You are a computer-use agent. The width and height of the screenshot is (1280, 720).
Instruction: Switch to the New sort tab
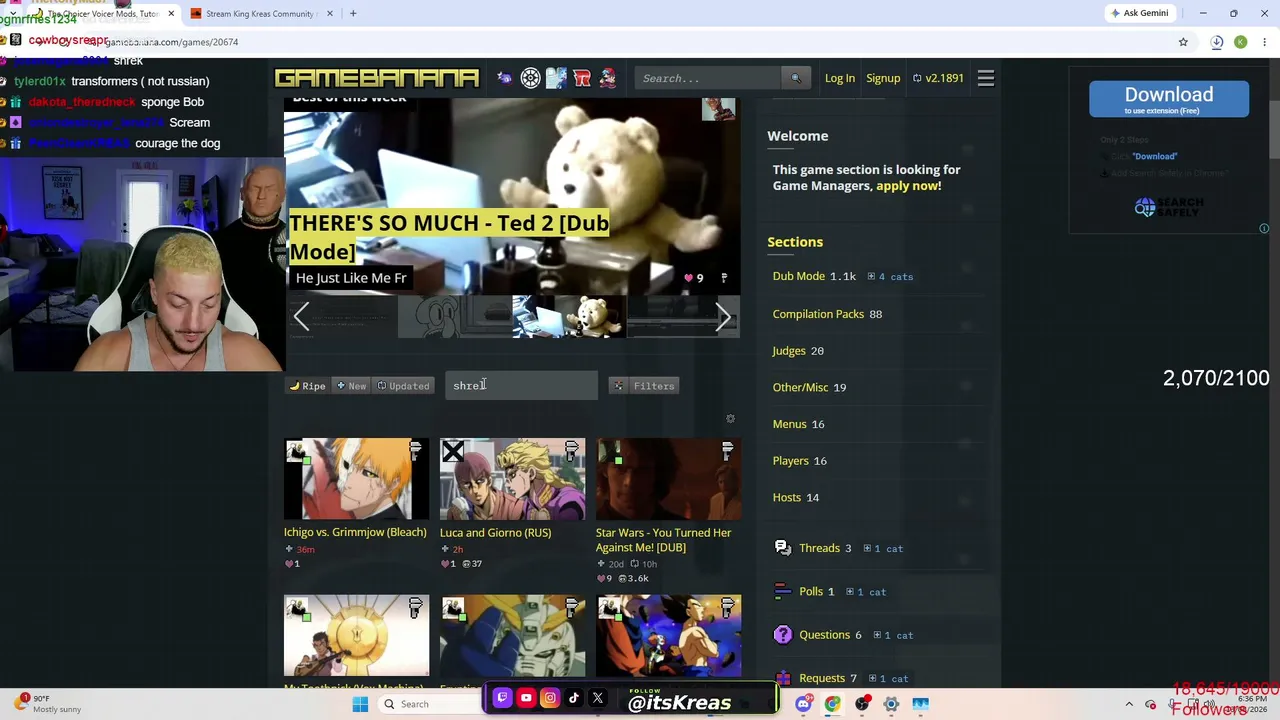(x=351, y=386)
